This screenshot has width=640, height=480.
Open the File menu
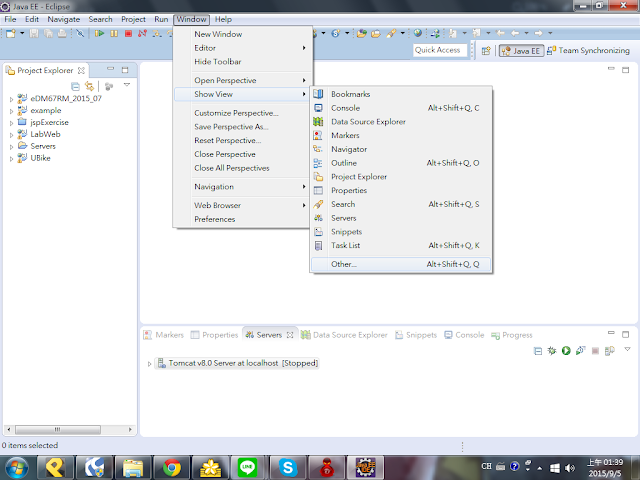click(10, 19)
